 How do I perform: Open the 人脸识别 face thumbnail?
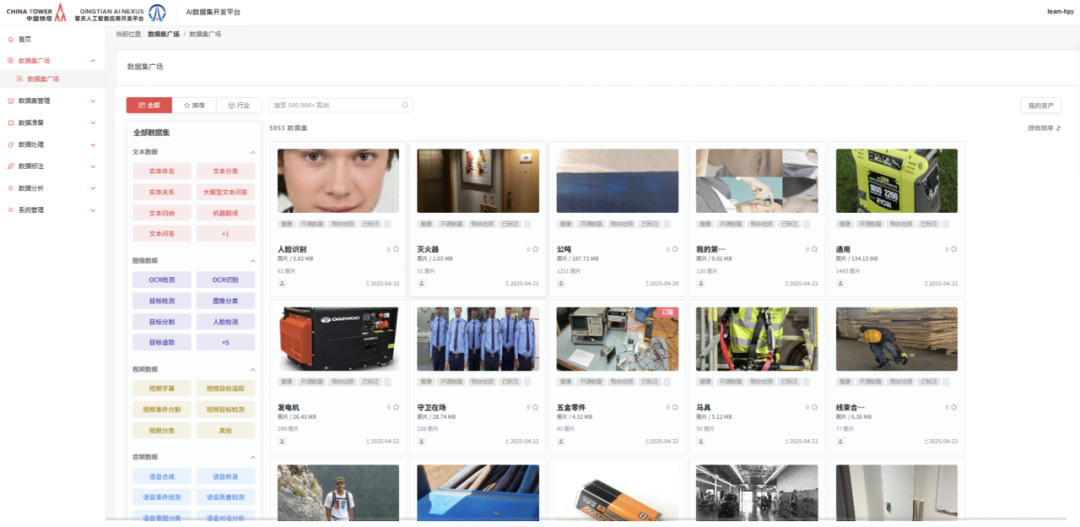point(338,180)
